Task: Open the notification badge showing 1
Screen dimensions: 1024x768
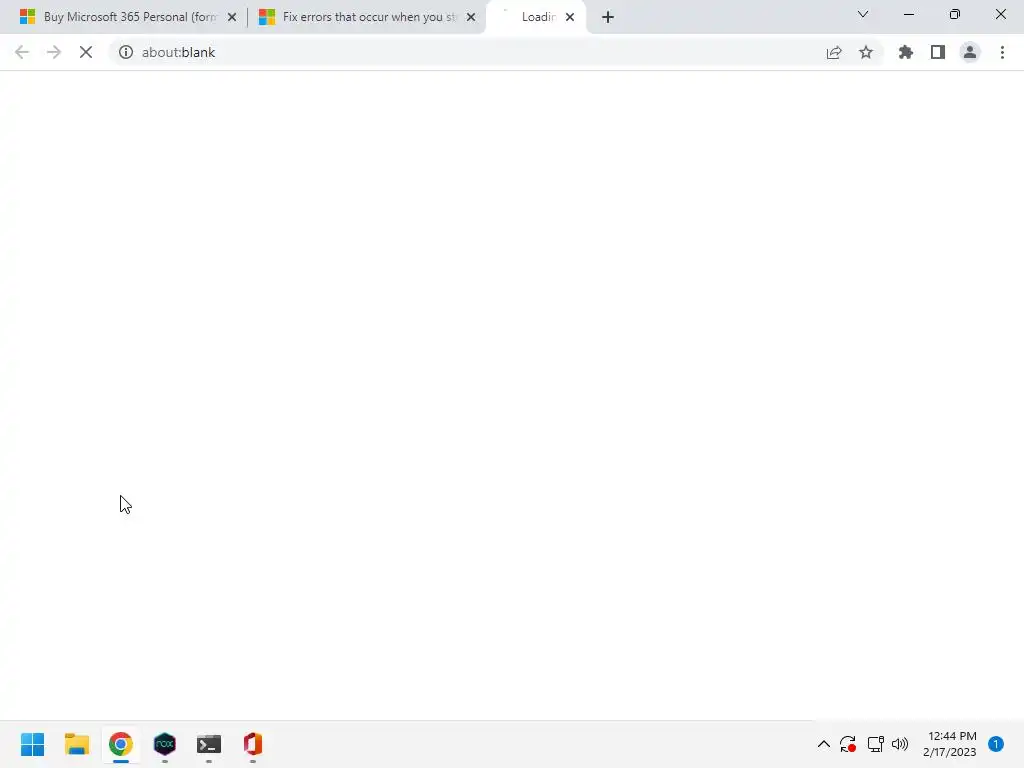Action: tap(996, 744)
